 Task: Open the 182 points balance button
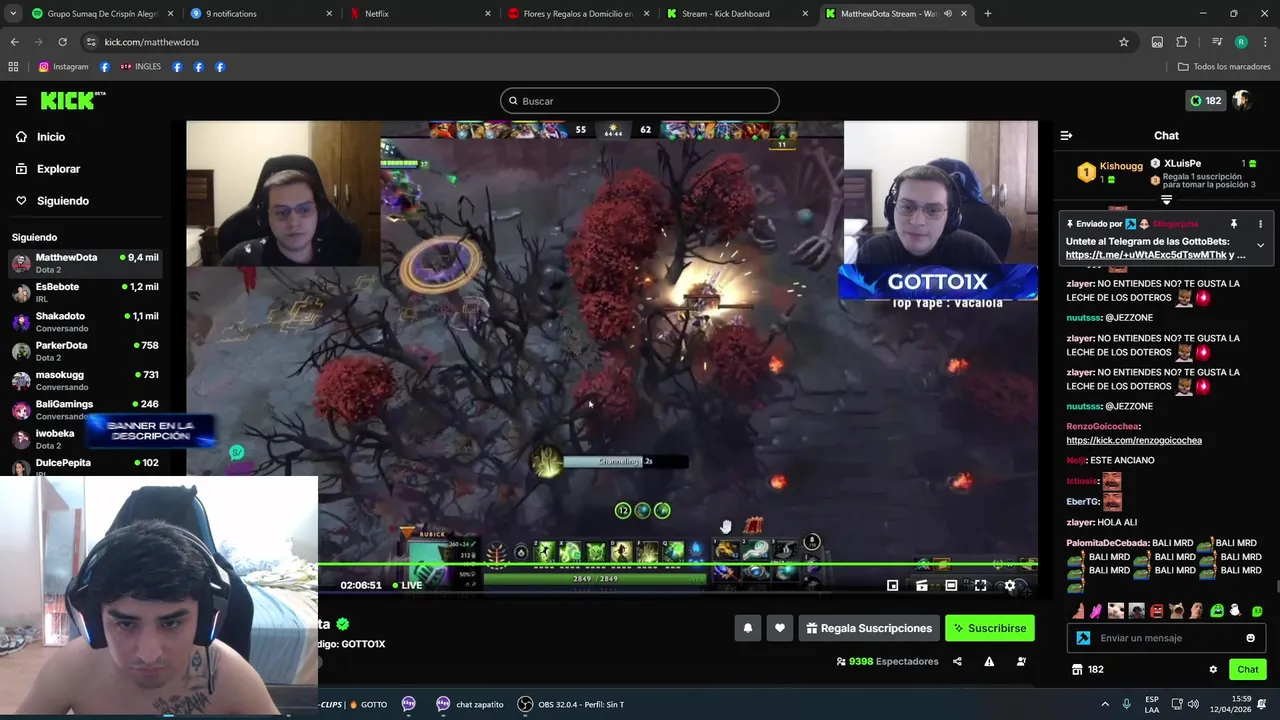tap(1205, 100)
